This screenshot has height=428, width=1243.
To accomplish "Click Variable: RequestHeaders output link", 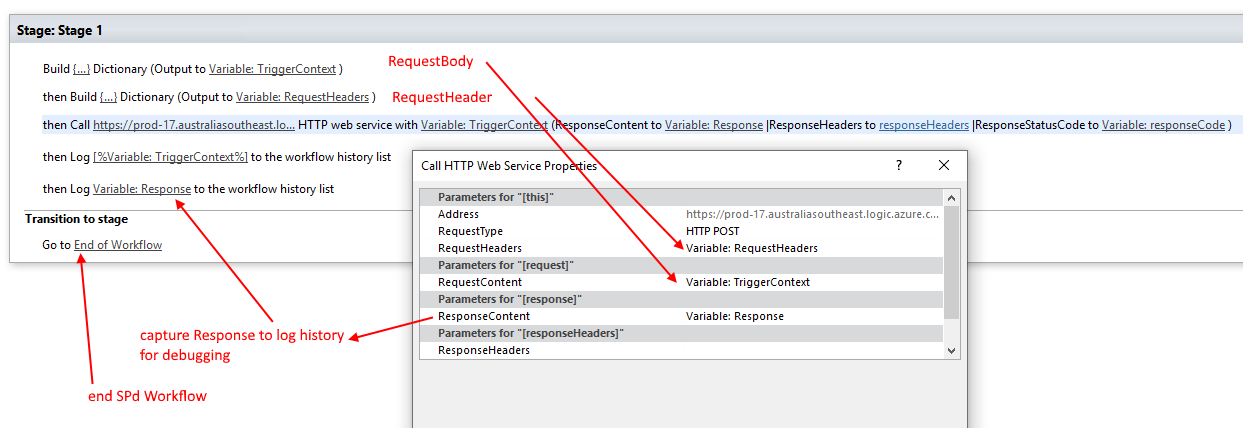I will point(303,97).
